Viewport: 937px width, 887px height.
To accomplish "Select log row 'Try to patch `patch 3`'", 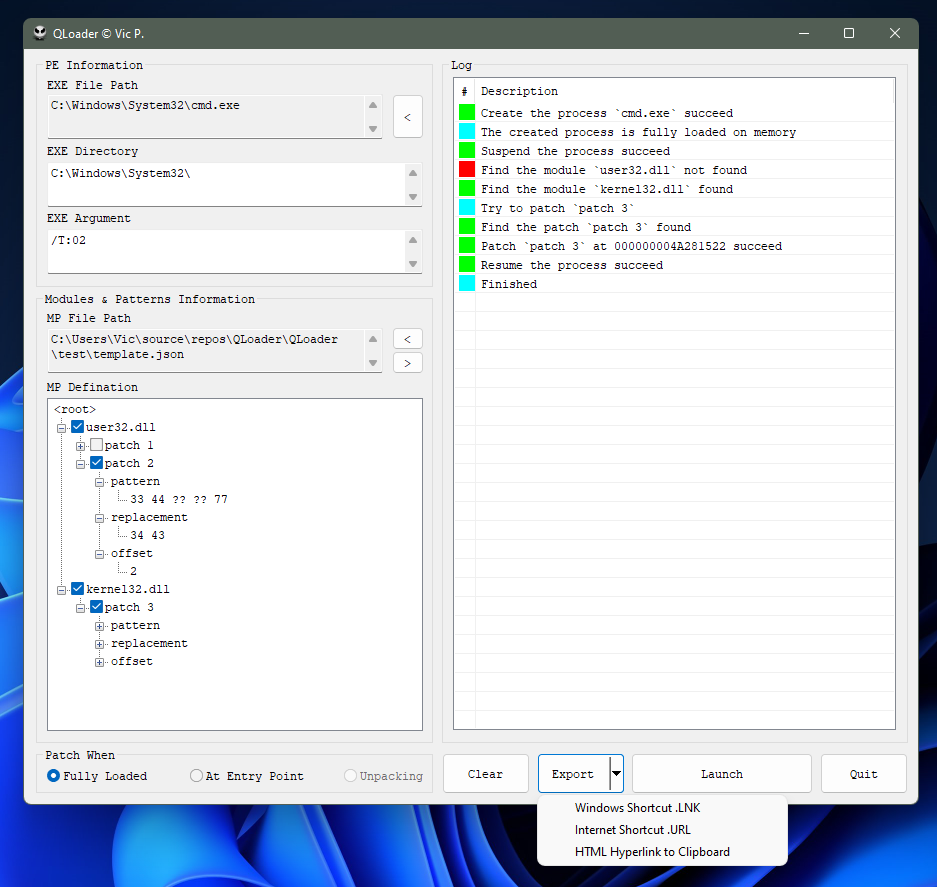I will click(674, 208).
